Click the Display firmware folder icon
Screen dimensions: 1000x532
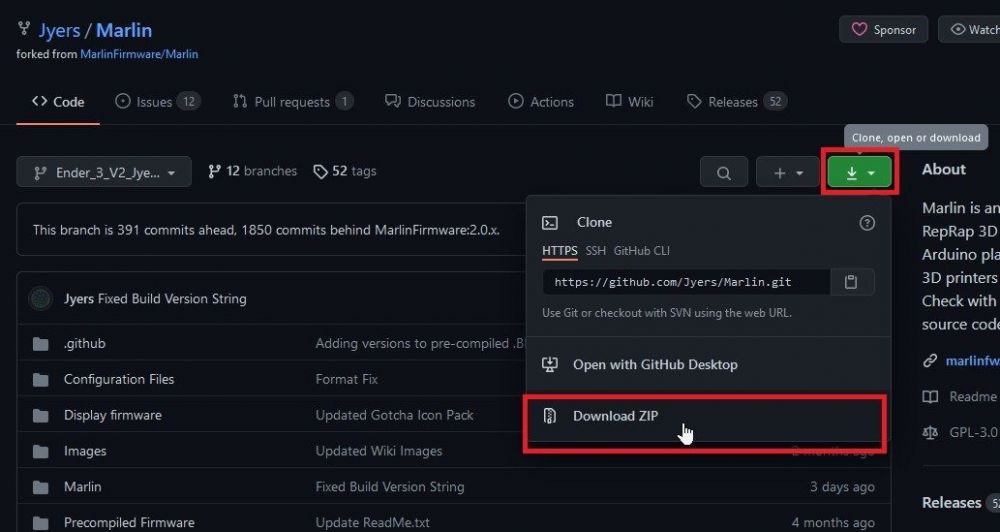point(41,416)
